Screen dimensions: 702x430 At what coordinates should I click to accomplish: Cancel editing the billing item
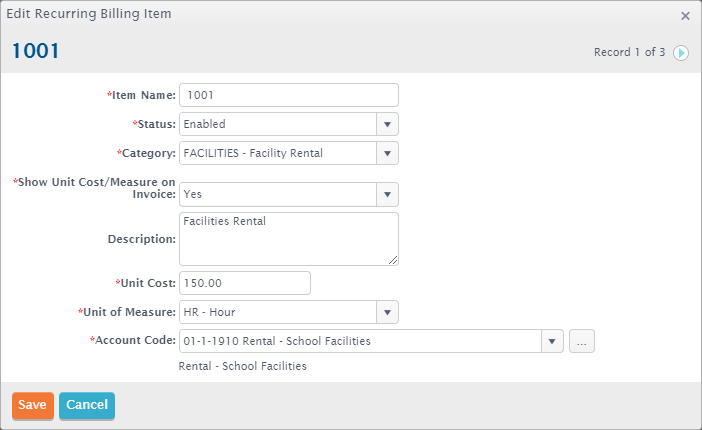point(87,405)
